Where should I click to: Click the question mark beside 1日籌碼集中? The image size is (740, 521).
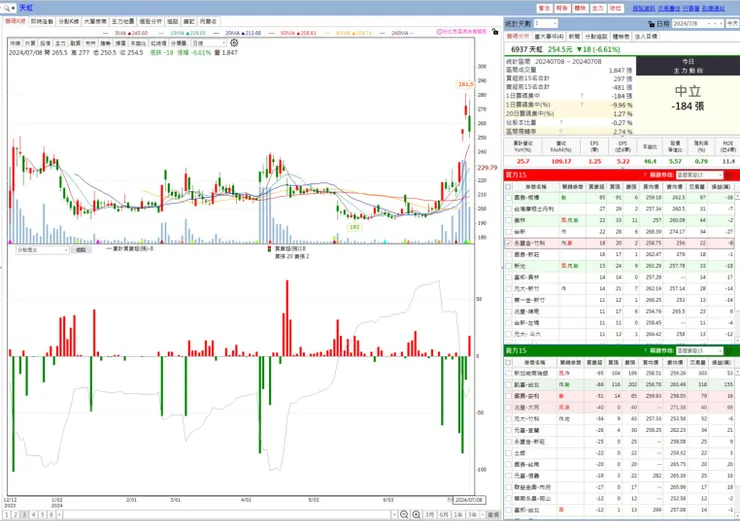pos(581,96)
